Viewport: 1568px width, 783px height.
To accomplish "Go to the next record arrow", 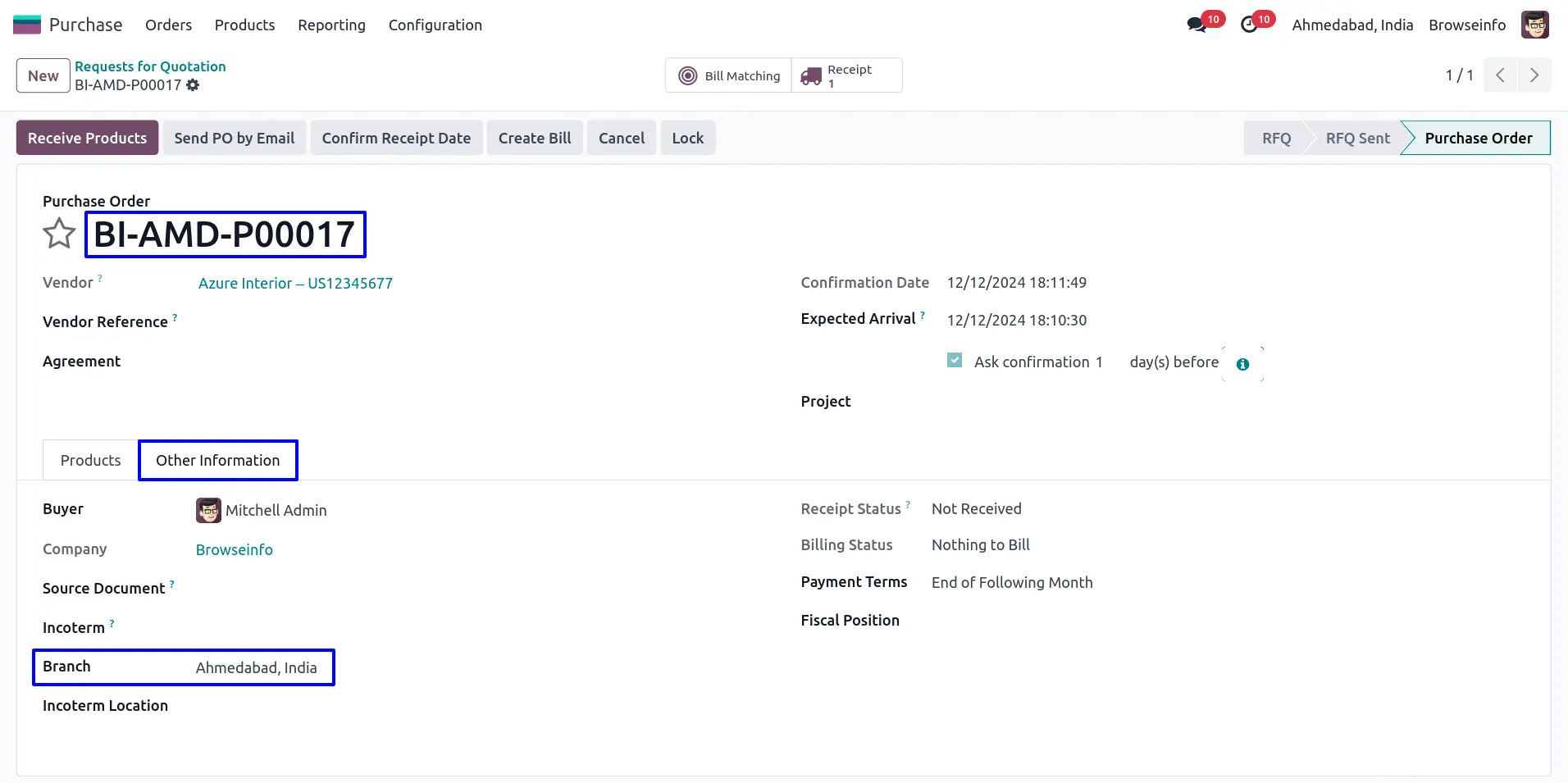I will coord(1534,75).
